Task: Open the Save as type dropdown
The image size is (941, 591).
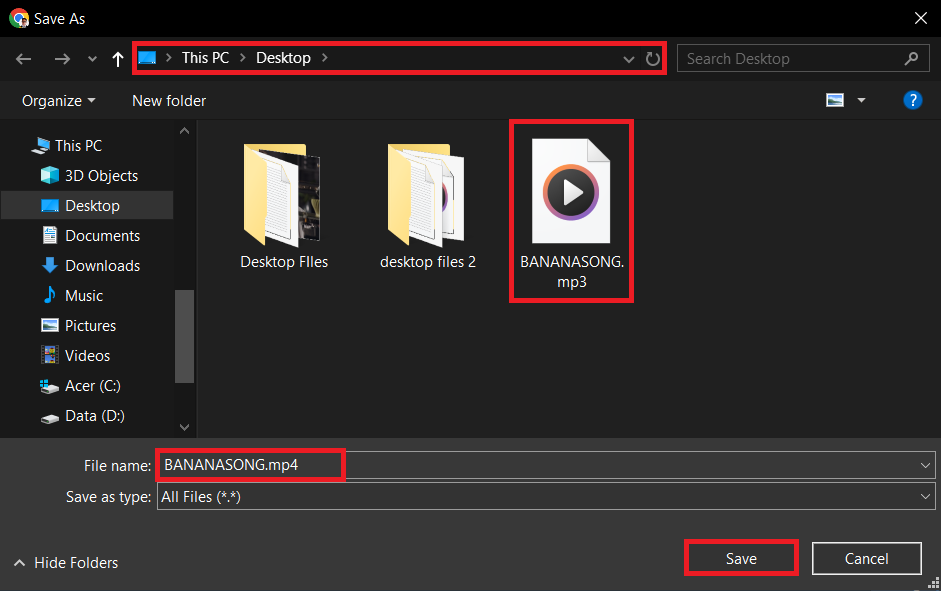Action: (925, 496)
